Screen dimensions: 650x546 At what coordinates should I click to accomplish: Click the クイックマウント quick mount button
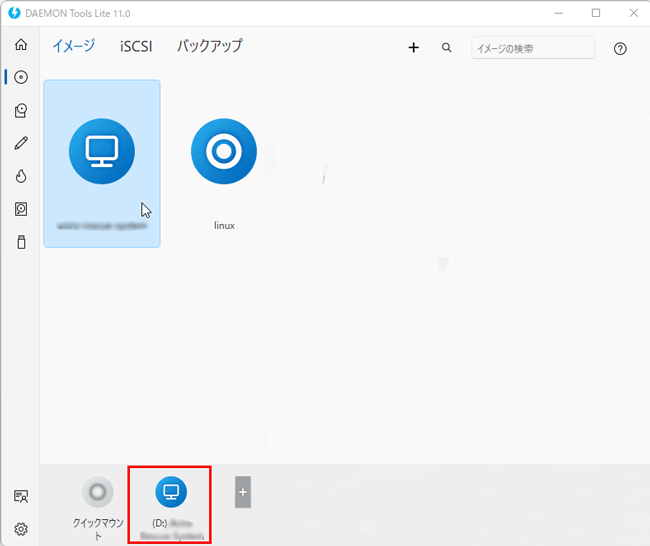[97, 493]
